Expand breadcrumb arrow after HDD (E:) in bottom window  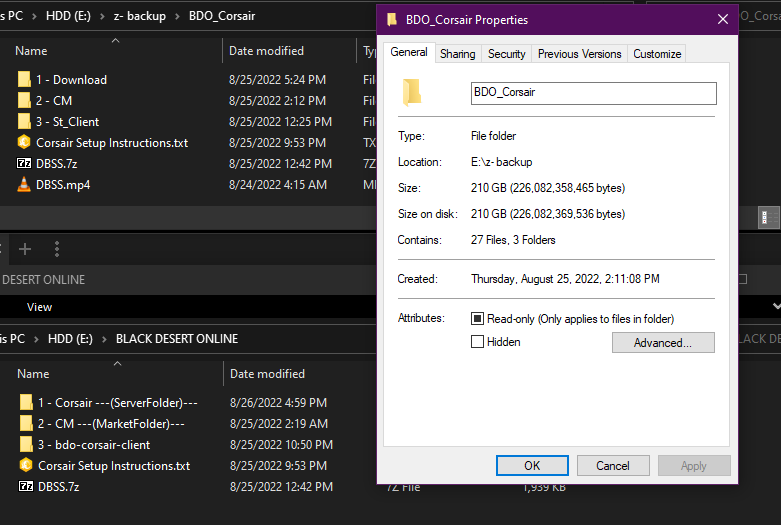(104, 339)
